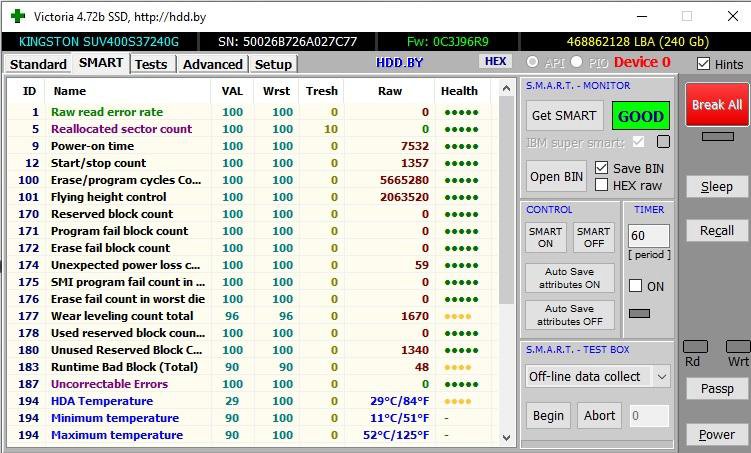Click the green GOOD status indicator

pyautogui.click(x=641, y=116)
